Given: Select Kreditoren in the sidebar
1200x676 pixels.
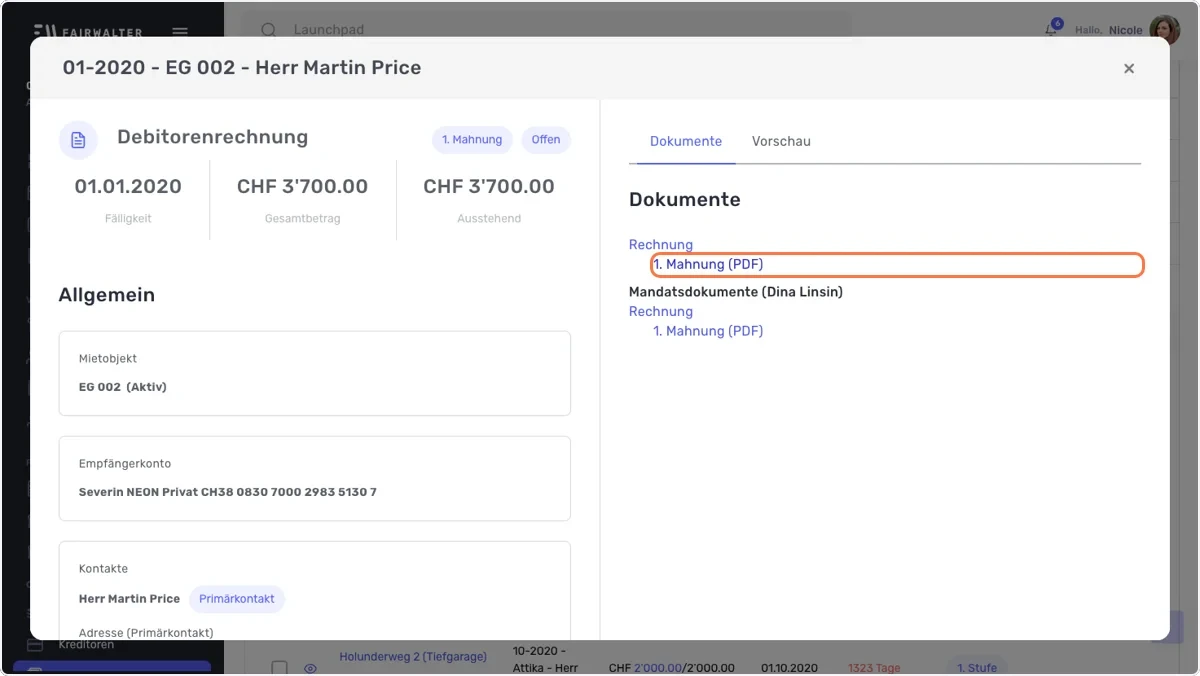Looking at the screenshot, I should pos(86,645).
